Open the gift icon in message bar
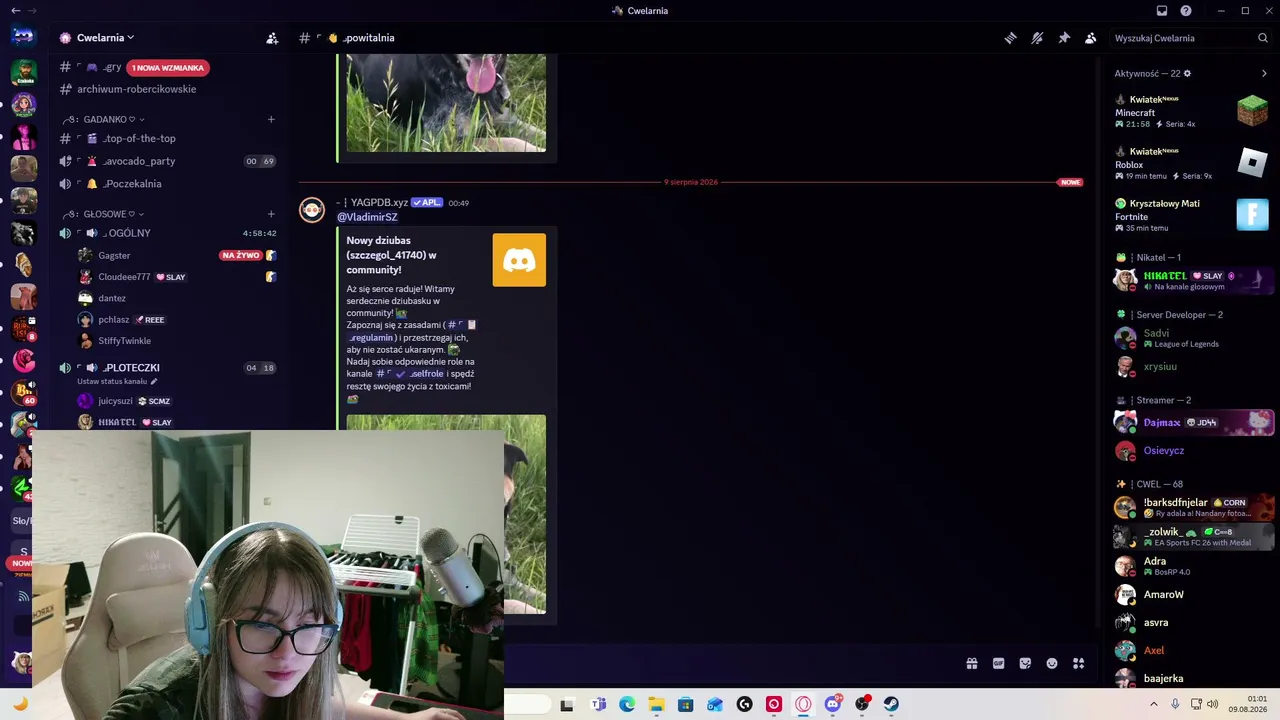The image size is (1280, 720). (972, 663)
